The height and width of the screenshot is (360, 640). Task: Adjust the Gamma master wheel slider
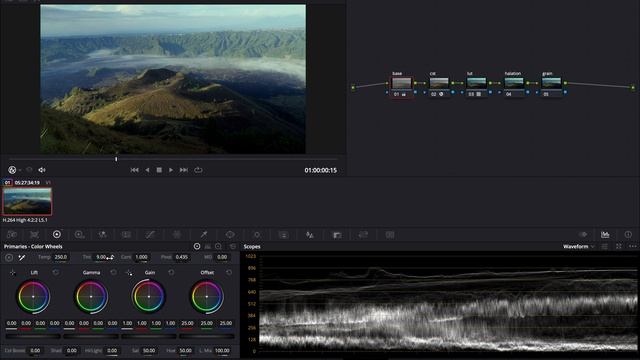tap(91, 336)
